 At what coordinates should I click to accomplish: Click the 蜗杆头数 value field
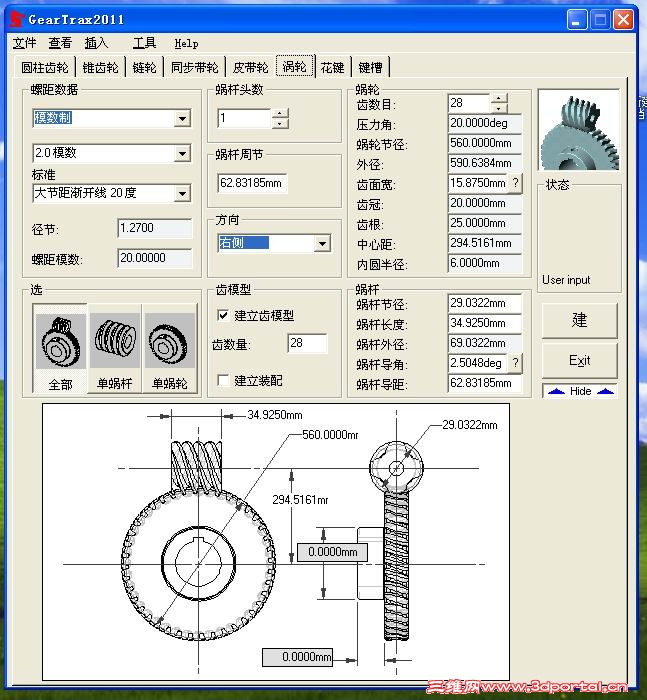coord(245,118)
